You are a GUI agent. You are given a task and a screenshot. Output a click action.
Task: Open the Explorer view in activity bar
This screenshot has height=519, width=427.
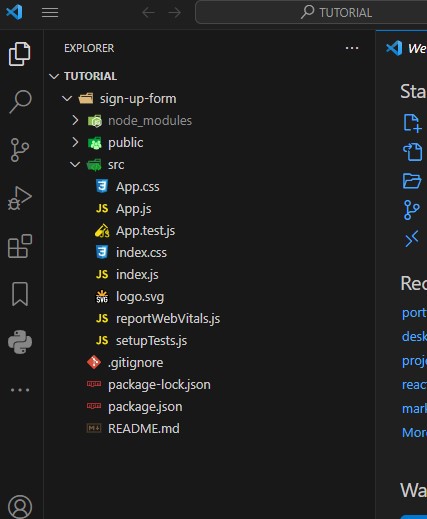point(19,54)
